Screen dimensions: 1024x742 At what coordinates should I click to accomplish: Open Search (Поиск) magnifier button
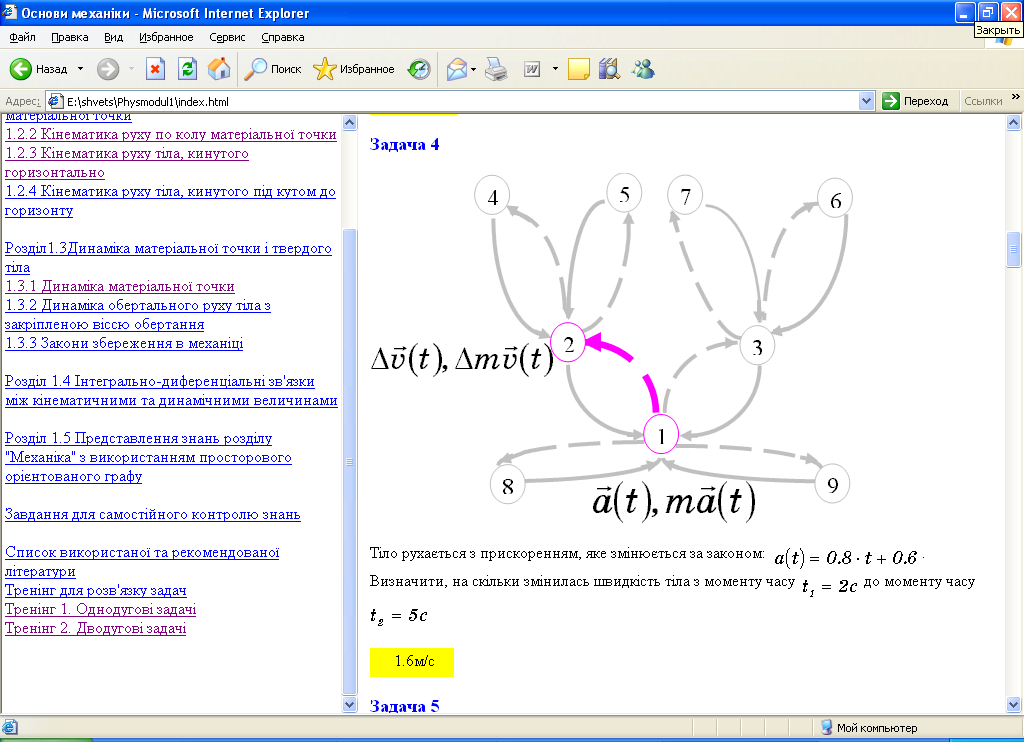[273, 69]
